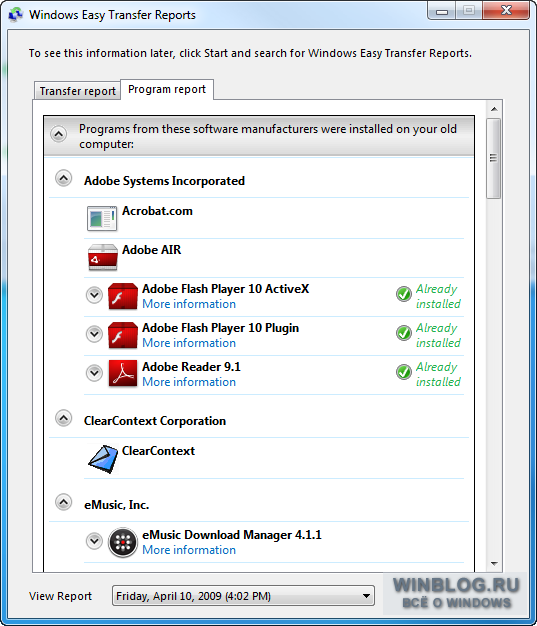This screenshot has height=626, width=537.
Task: Click the scrollbar down arrow
Action: coord(494,564)
